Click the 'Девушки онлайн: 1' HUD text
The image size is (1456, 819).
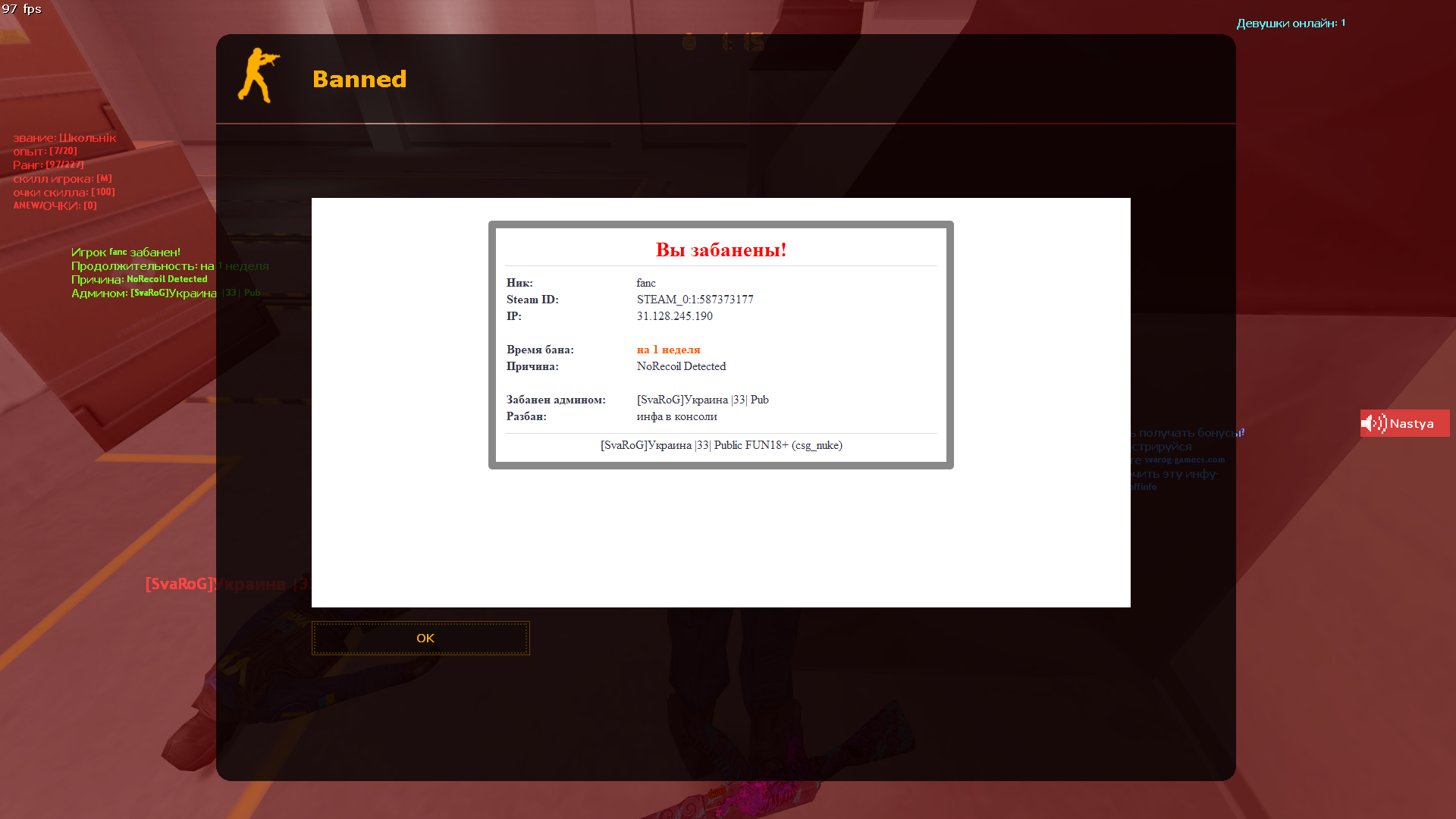(x=1291, y=24)
